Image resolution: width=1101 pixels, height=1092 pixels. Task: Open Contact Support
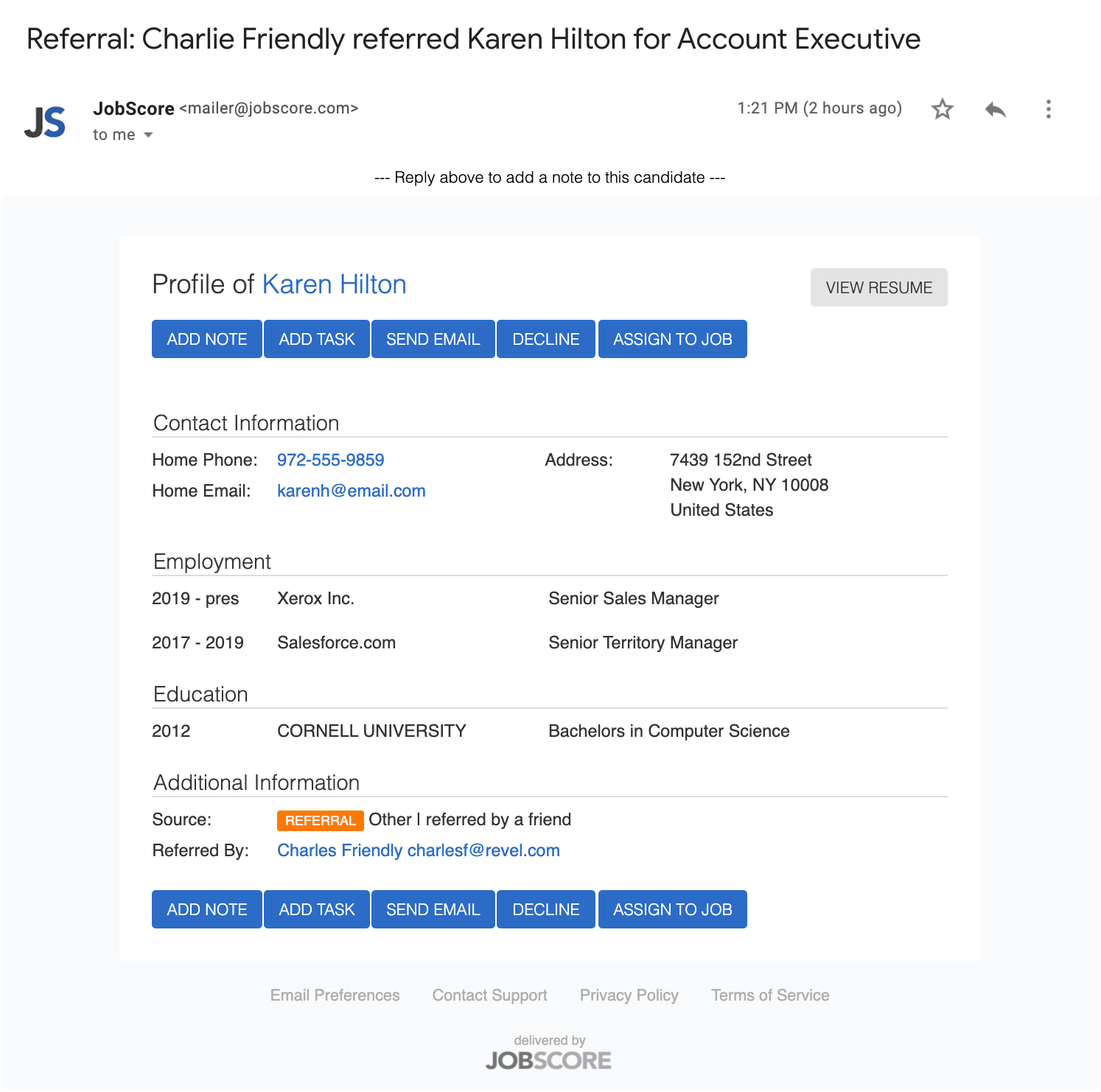[x=489, y=995]
